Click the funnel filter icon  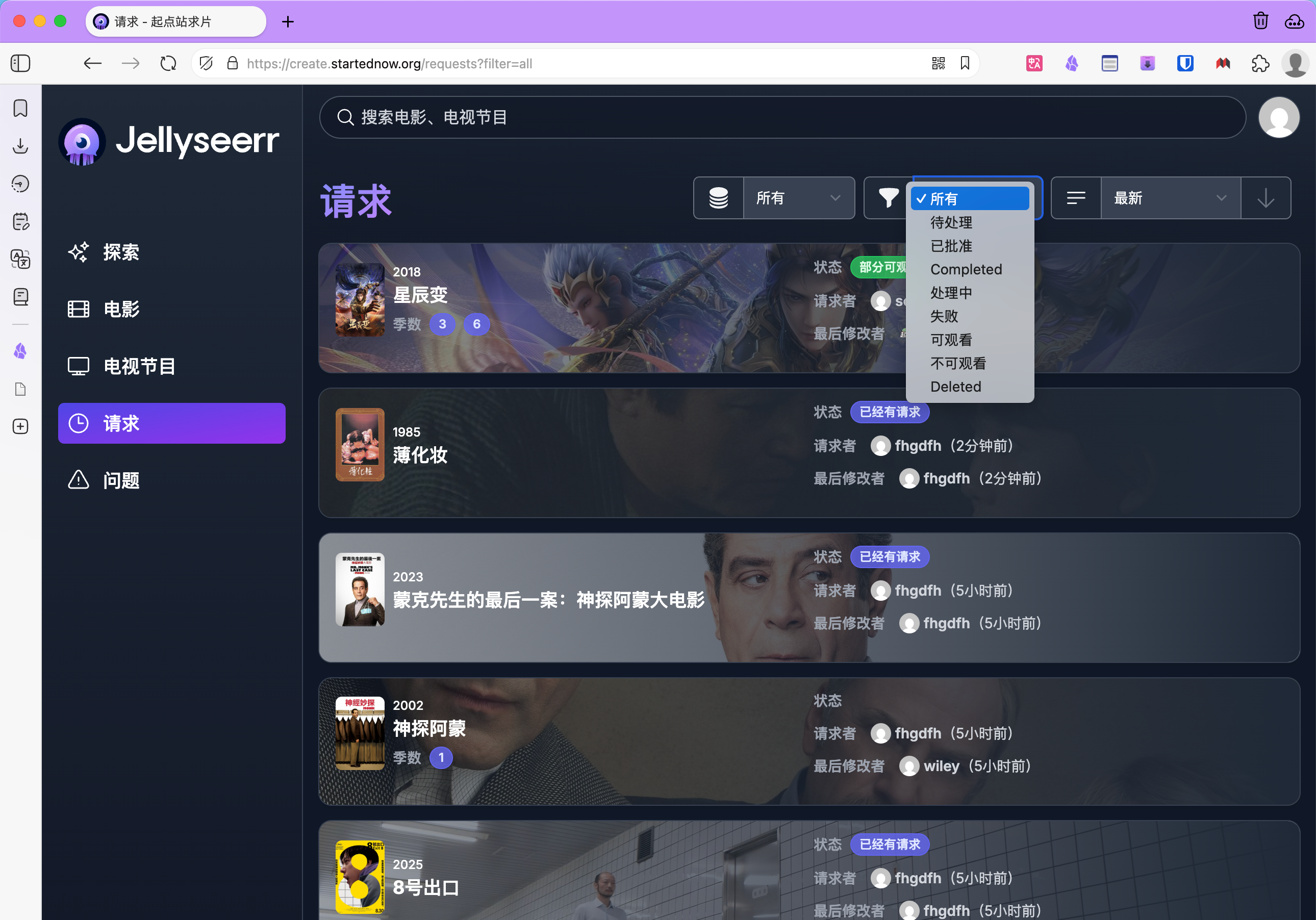[x=889, y=198]
